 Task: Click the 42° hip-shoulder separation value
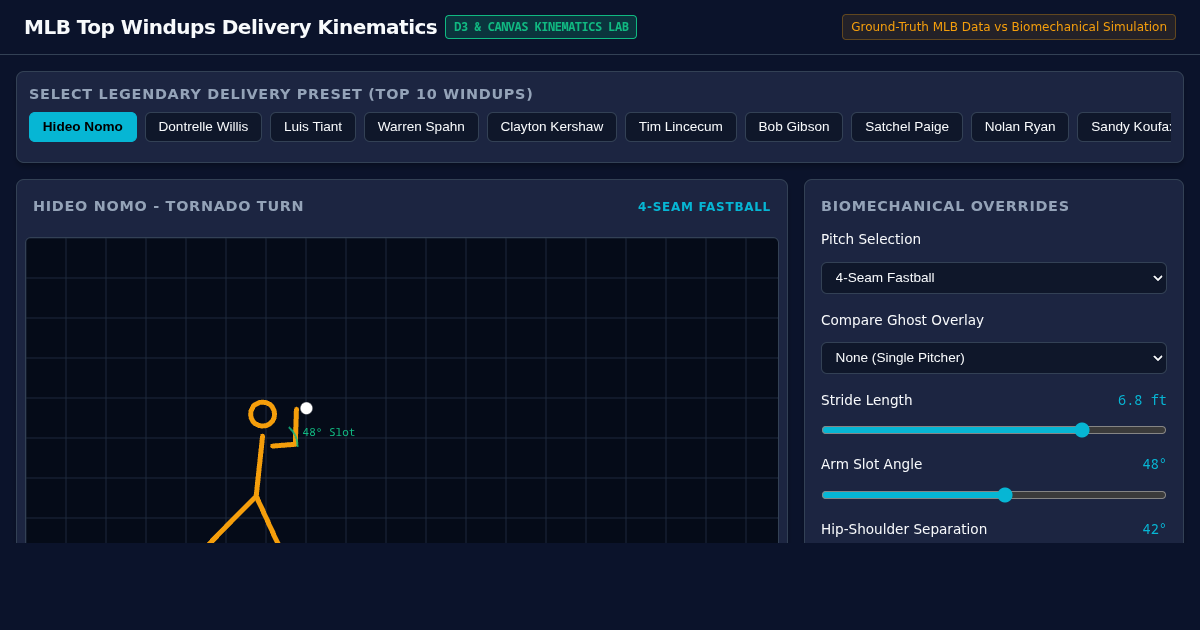coord(1155,529)
